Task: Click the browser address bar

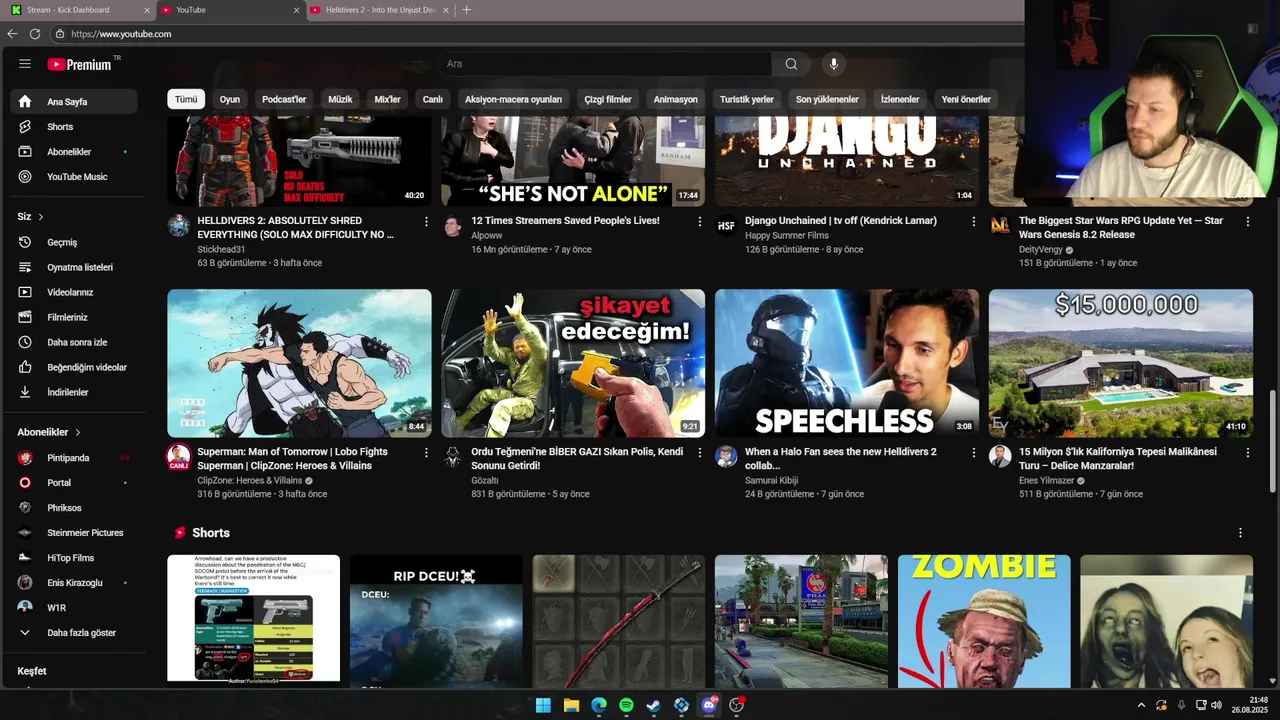Action: click(540, 34)
